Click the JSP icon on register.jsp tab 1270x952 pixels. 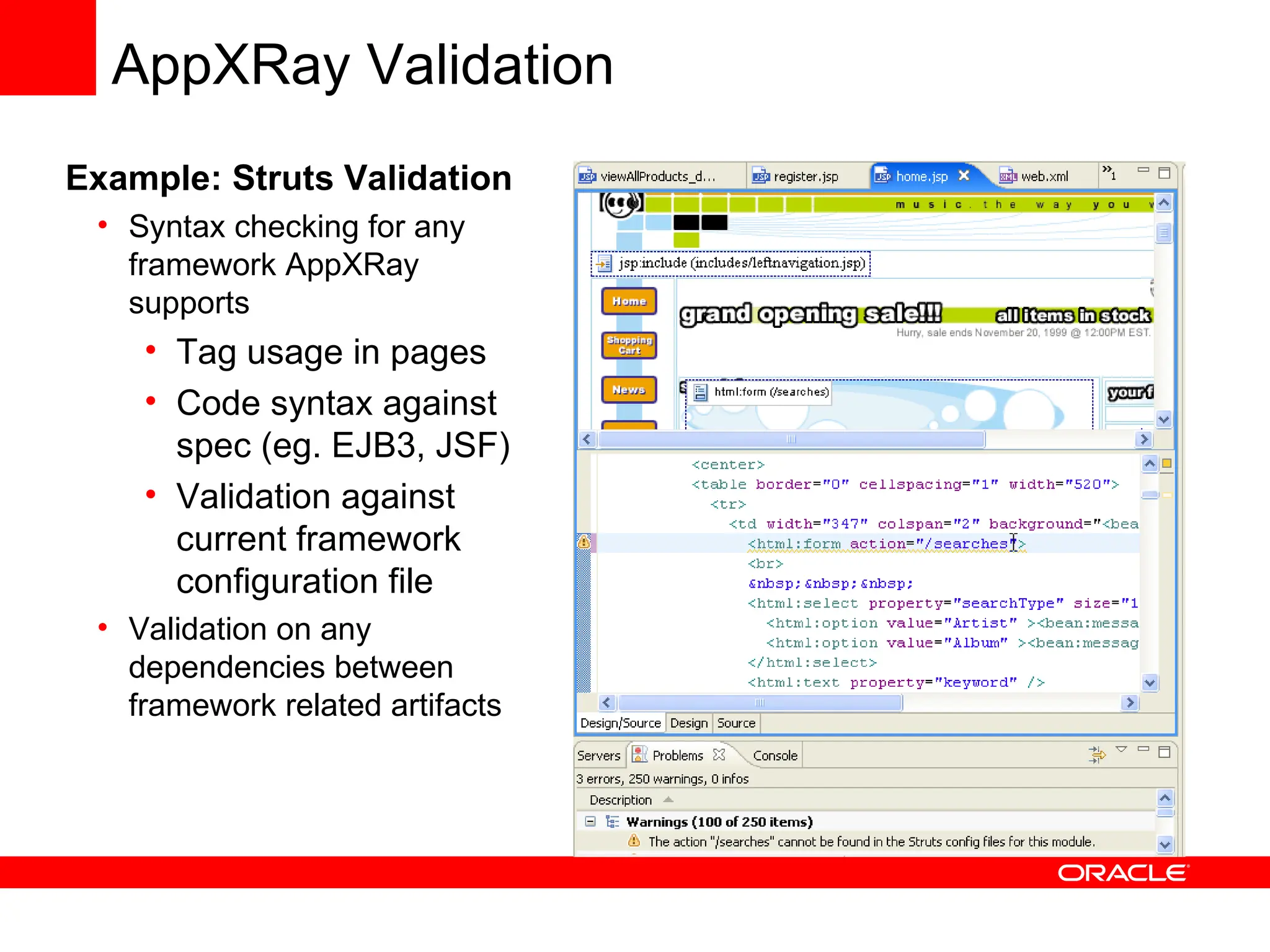pos(761,176)
